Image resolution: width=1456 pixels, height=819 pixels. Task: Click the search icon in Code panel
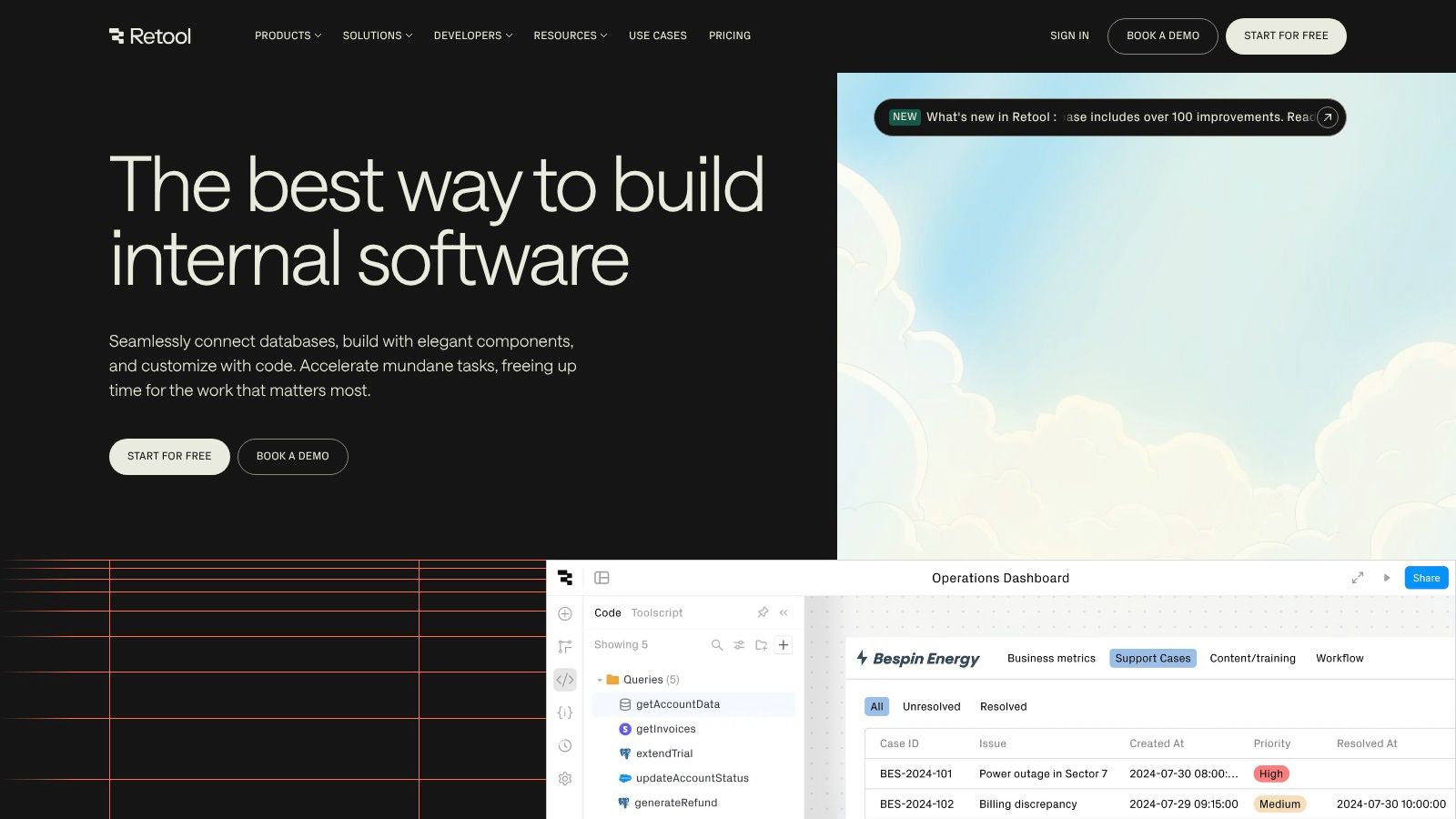[x=717, y=645]
